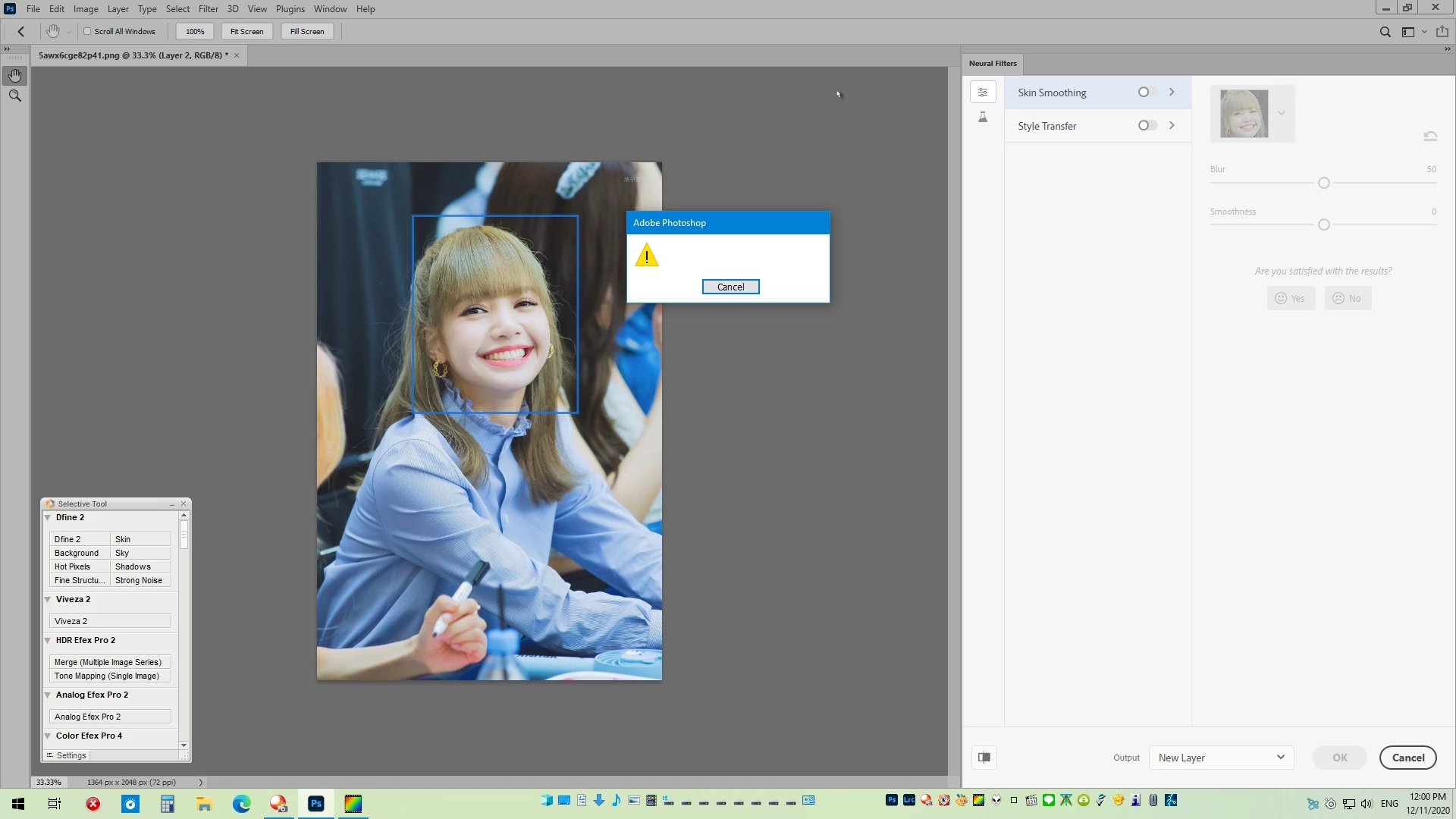Open the featured filters list icon

click(983, 93)
